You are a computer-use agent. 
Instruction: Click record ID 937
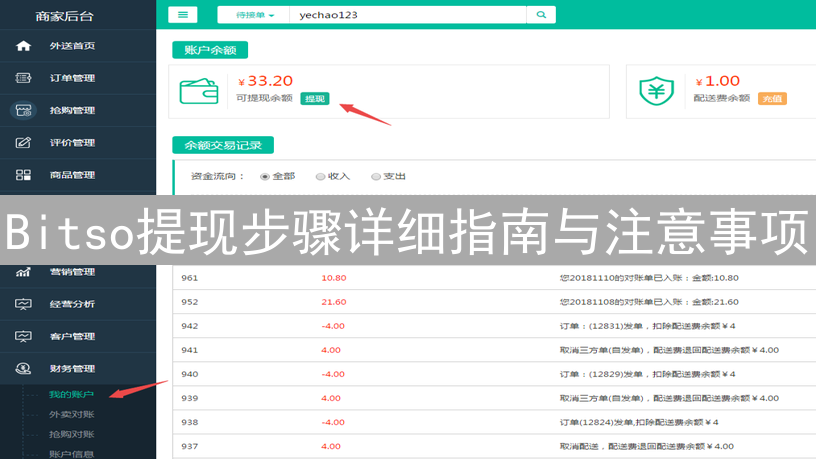pyautogui.click(x=189, y=446)
